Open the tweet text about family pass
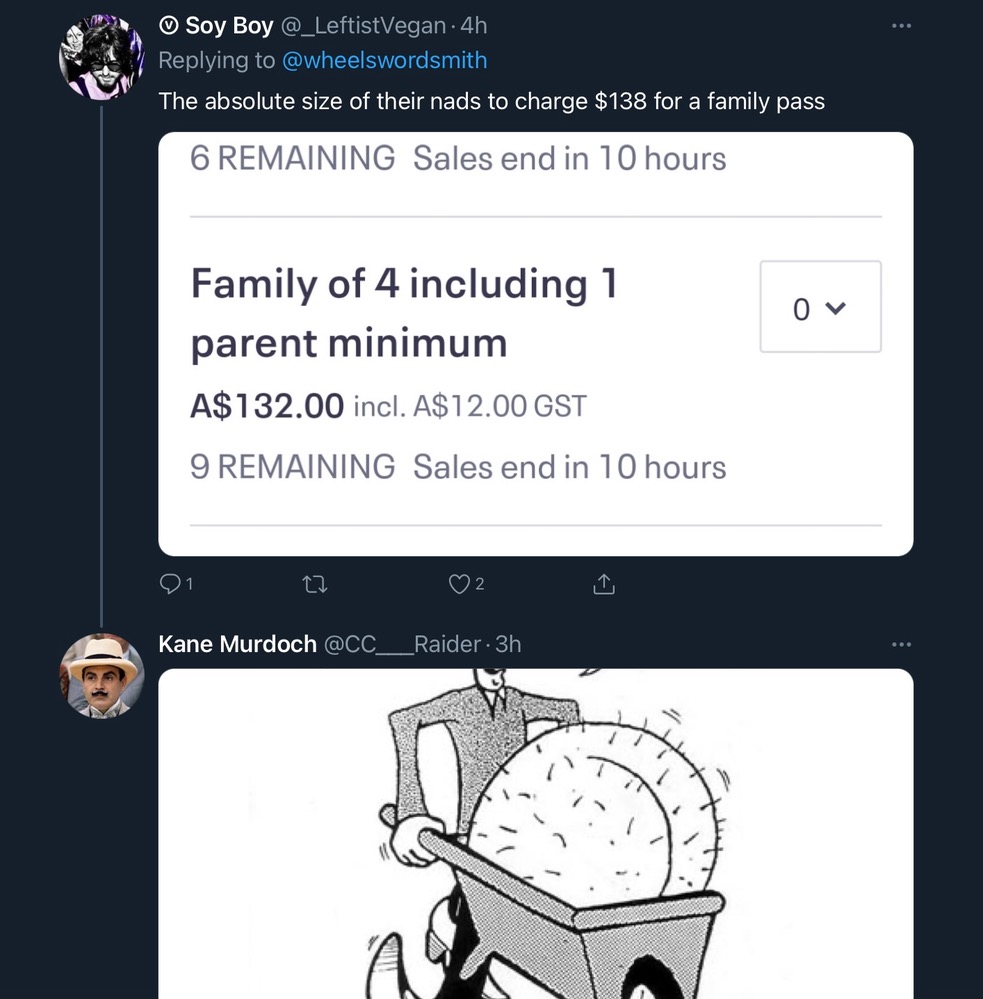Screen dimensions: 983x999 491,101
